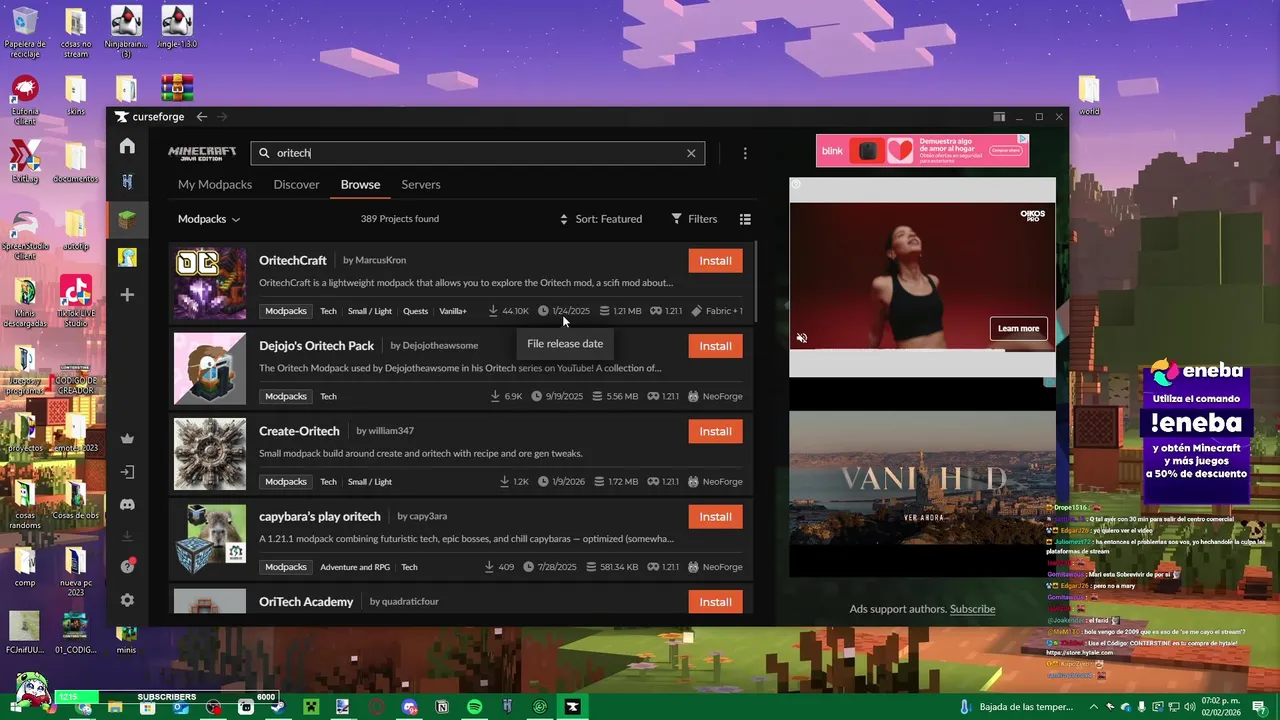The width and height of the screenshot is (1280, 720).
Task: Open author capy3ara's profile
Action: [428, 517]
